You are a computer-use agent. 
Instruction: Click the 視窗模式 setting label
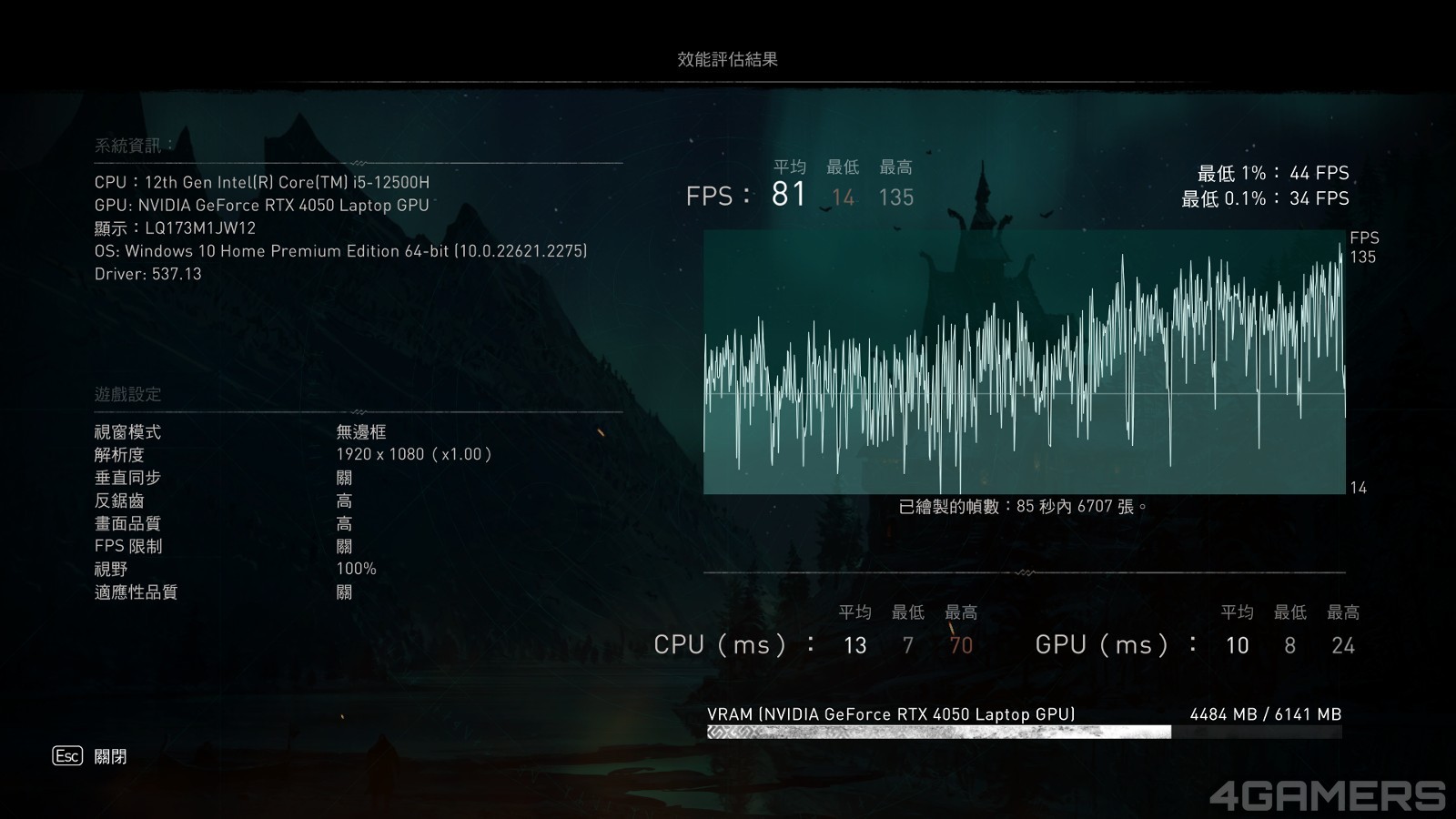coord(127,431)
